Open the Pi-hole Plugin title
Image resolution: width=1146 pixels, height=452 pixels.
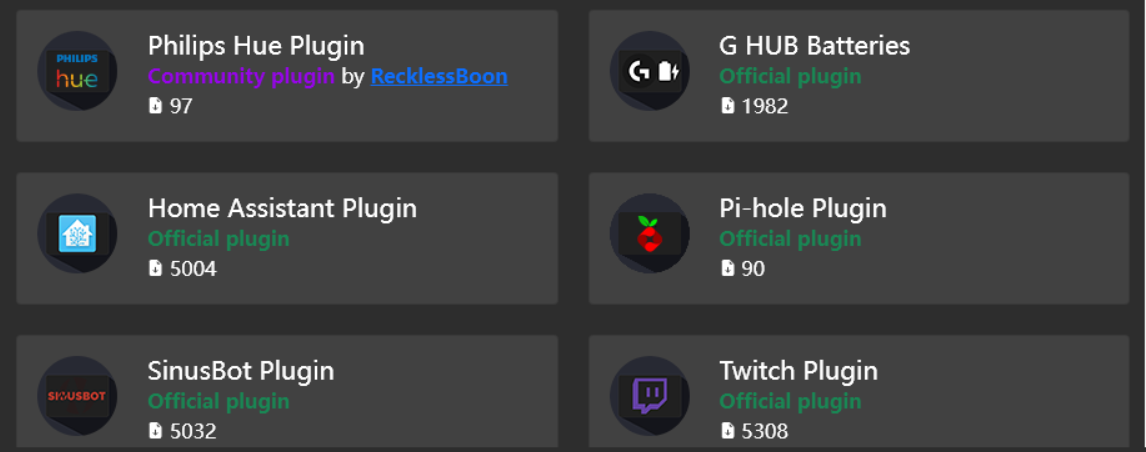(802, 208)
